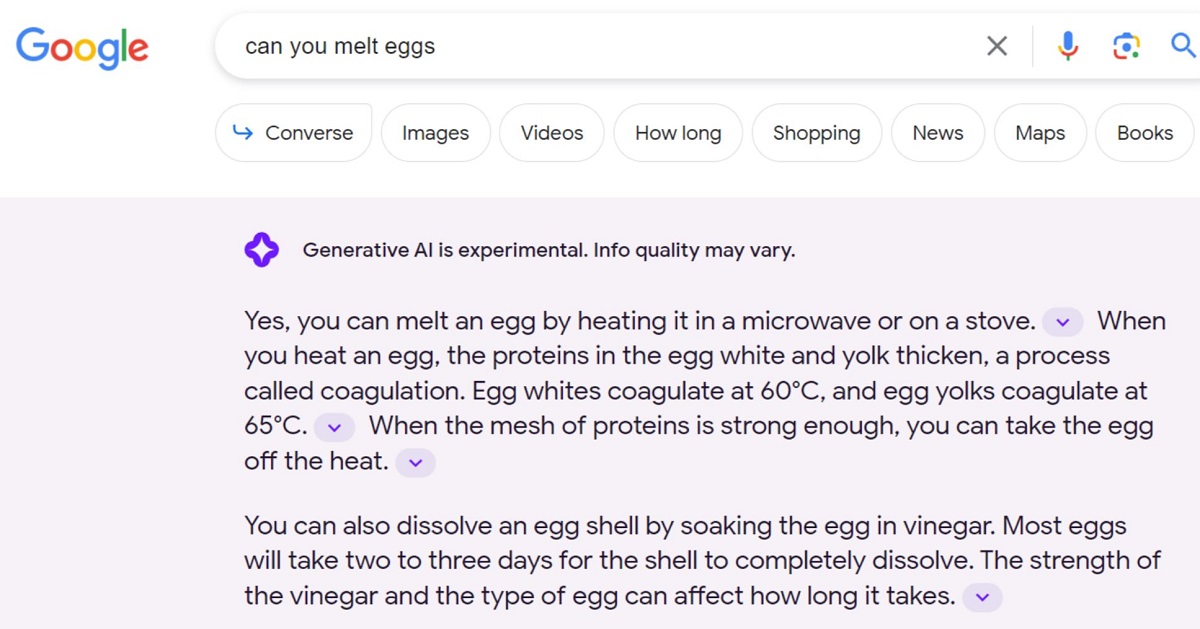Expand the chevron after "off the heat."

click(x=416, y=463)
